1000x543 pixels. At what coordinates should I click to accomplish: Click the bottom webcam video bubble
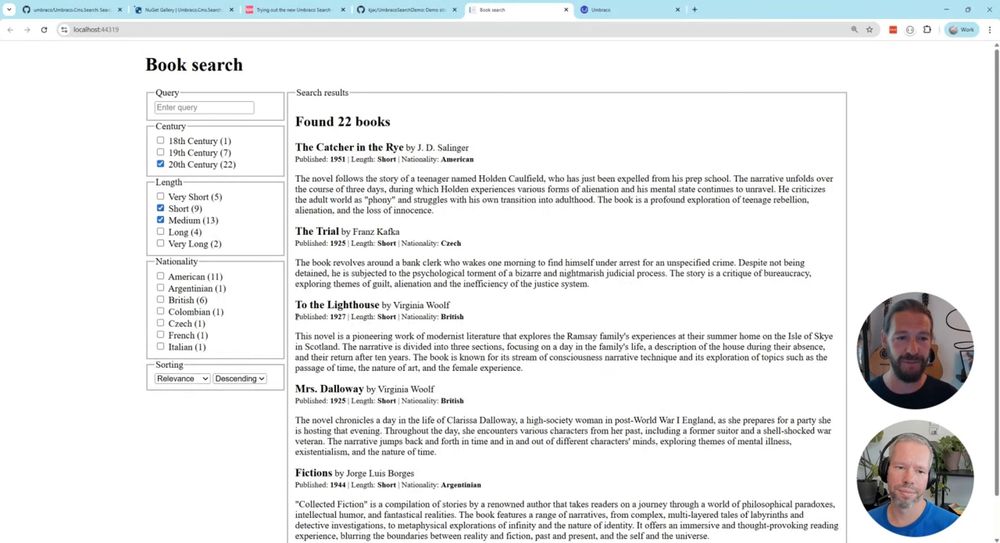coord(915,478)
